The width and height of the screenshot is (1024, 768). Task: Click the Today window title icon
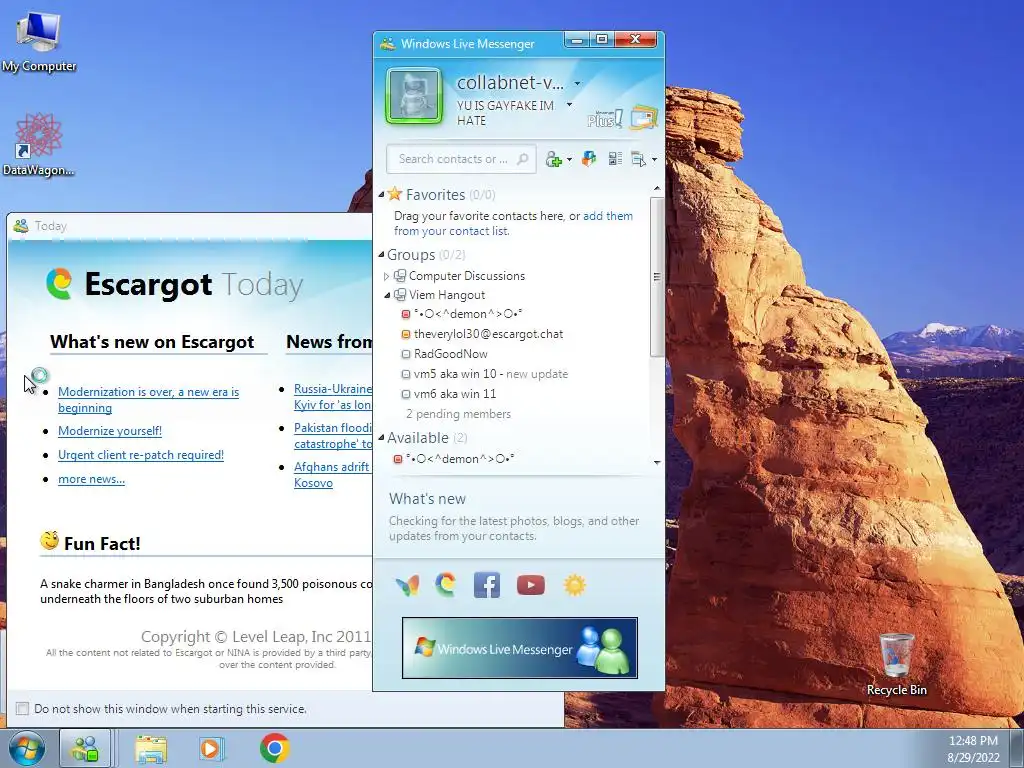[21, 226]
